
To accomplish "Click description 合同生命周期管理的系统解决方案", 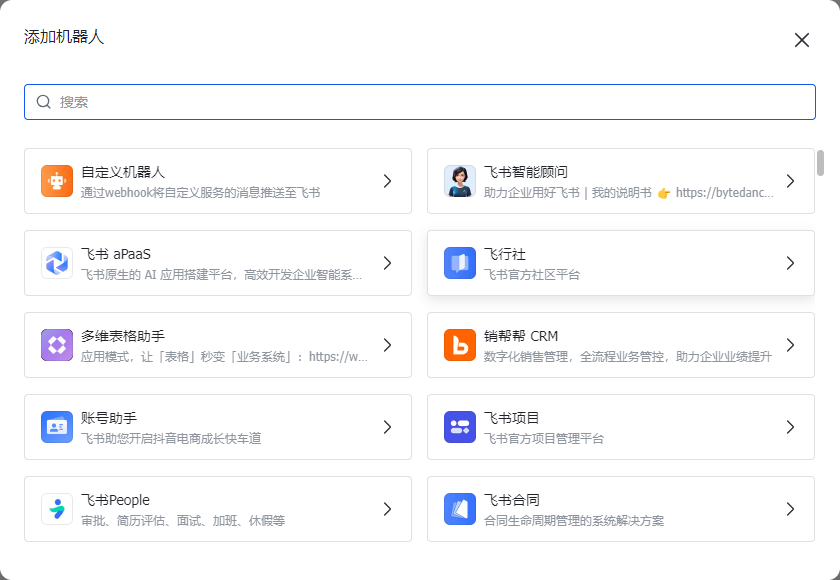I will pyautogui.click(x=574, y=521).
